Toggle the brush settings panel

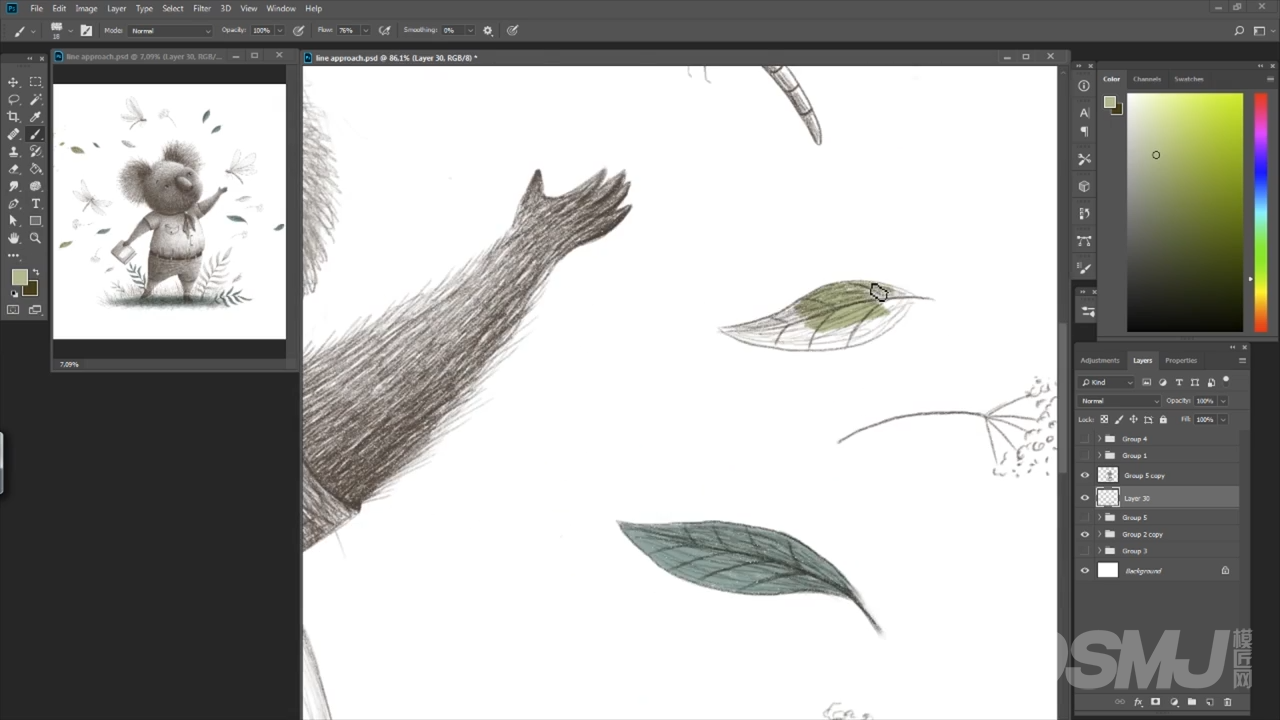click(x=86, y=31)
